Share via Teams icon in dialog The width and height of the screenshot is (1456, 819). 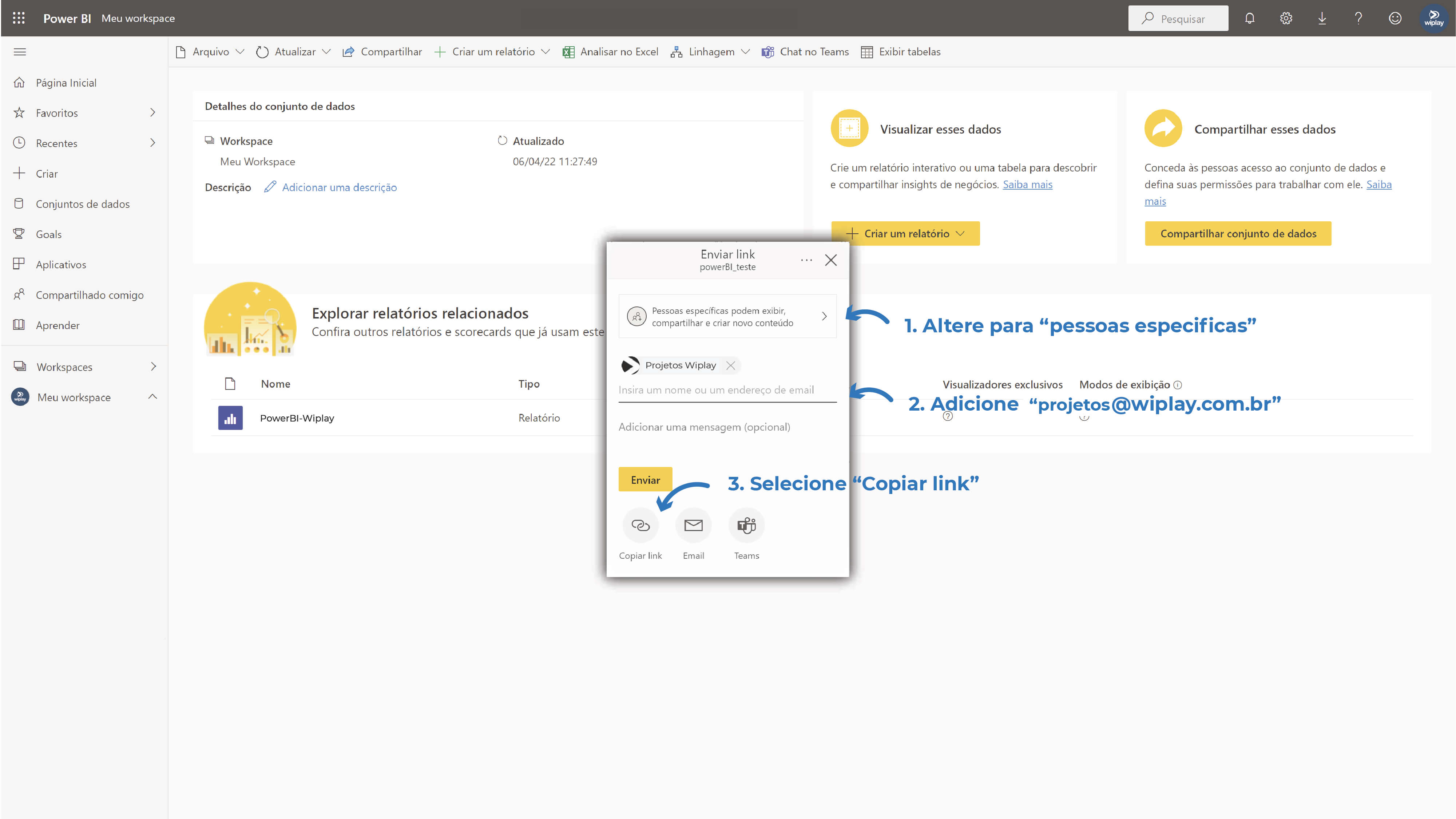click(x=746, y=526)
